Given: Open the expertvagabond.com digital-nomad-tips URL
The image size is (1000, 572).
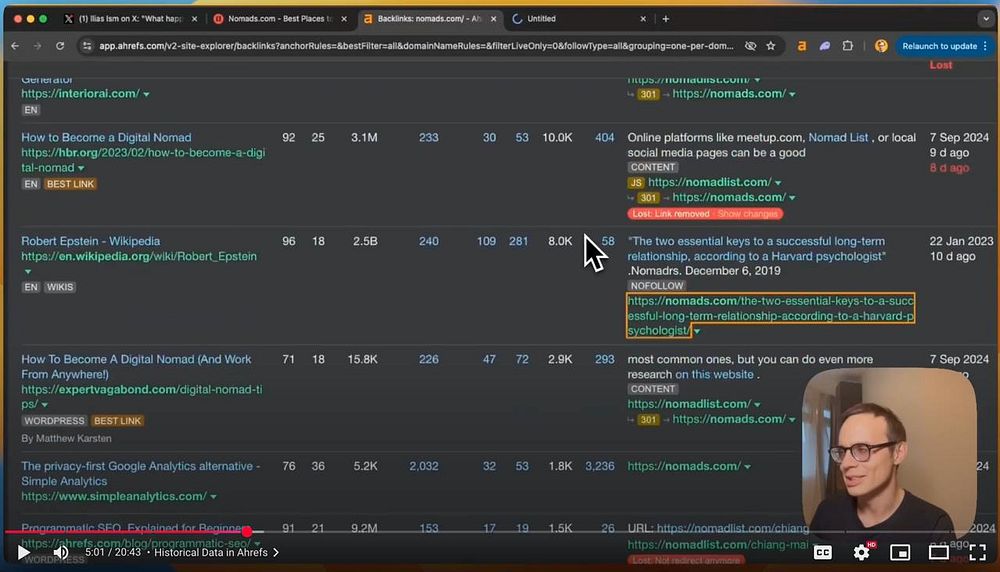Looking at the screenshot, I should [x=142, y=397].
